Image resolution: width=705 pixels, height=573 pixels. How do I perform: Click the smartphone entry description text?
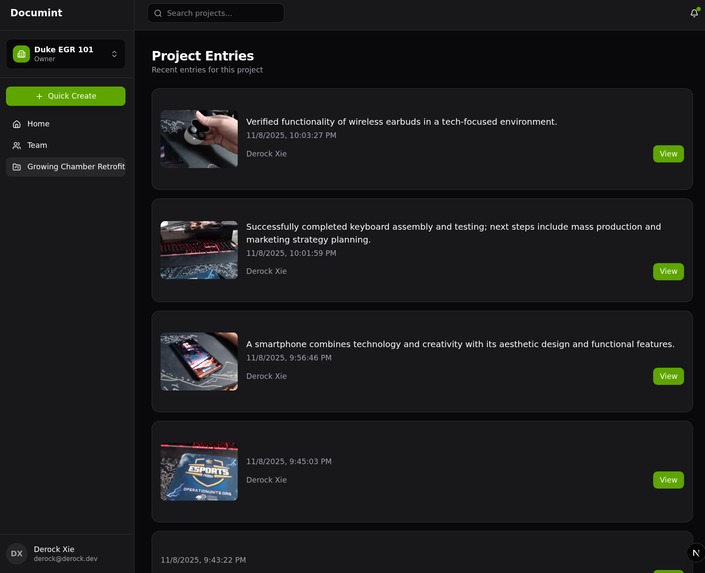[x=460, y=344]
